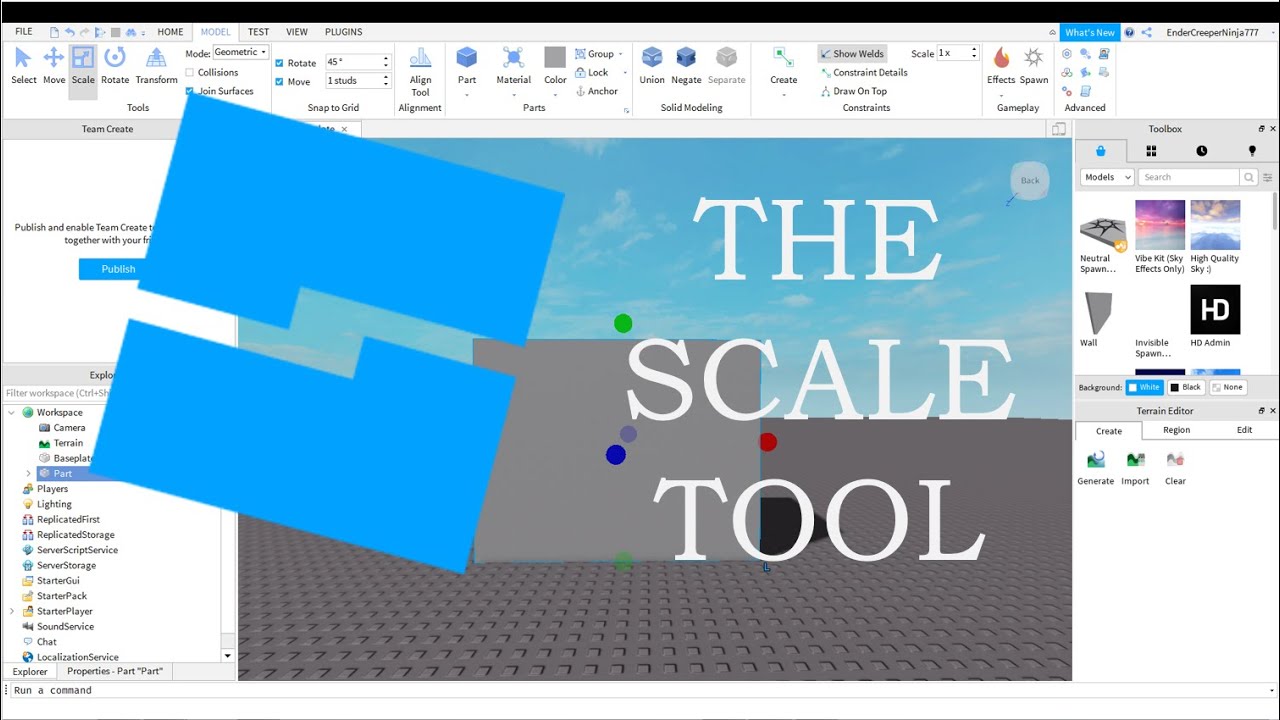Open the Toolbox Creations lightbulb tab
Screen dimensions: 1280x720
pos(1252,151)
